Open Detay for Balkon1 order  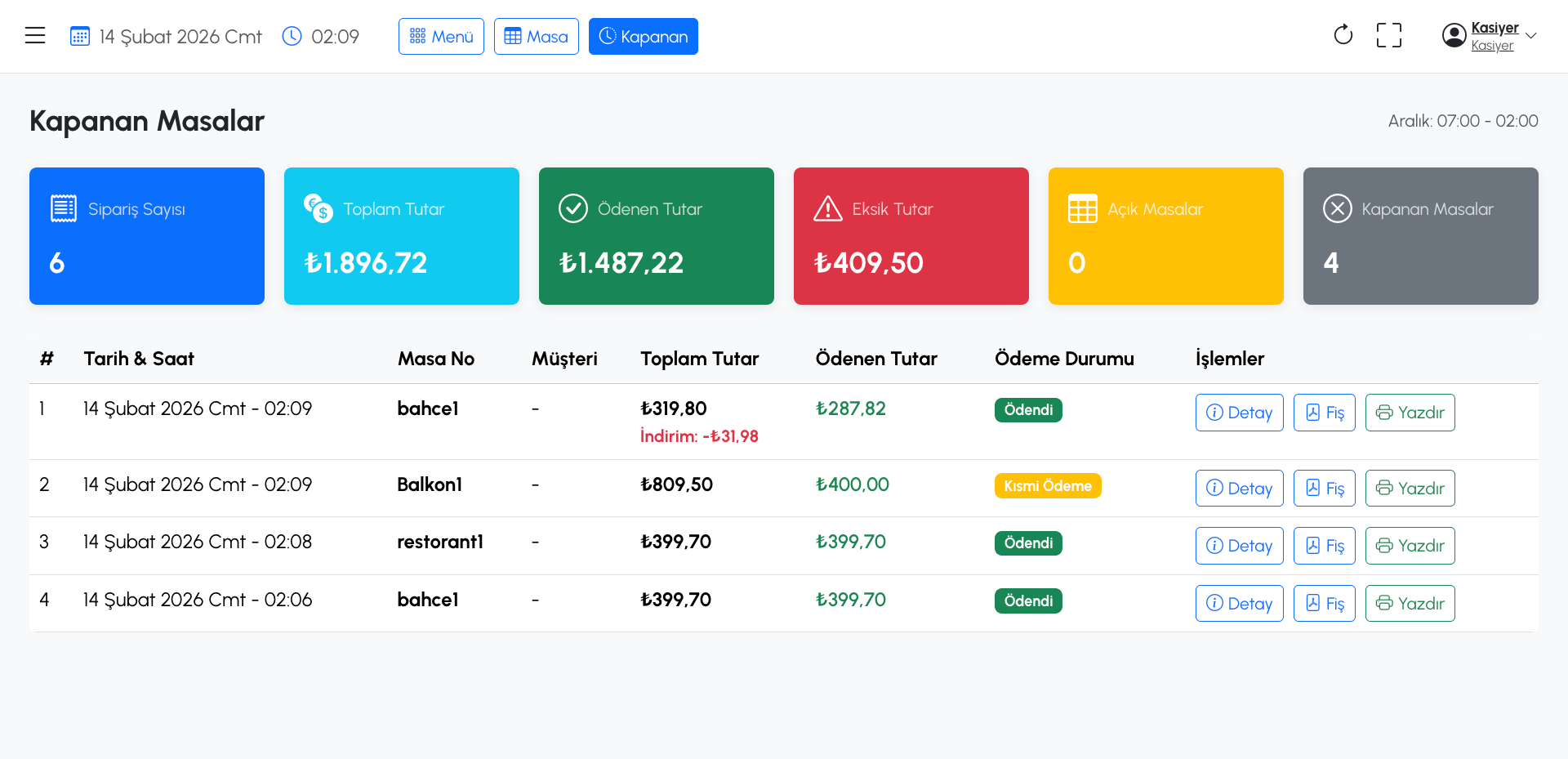(1239, 489)
